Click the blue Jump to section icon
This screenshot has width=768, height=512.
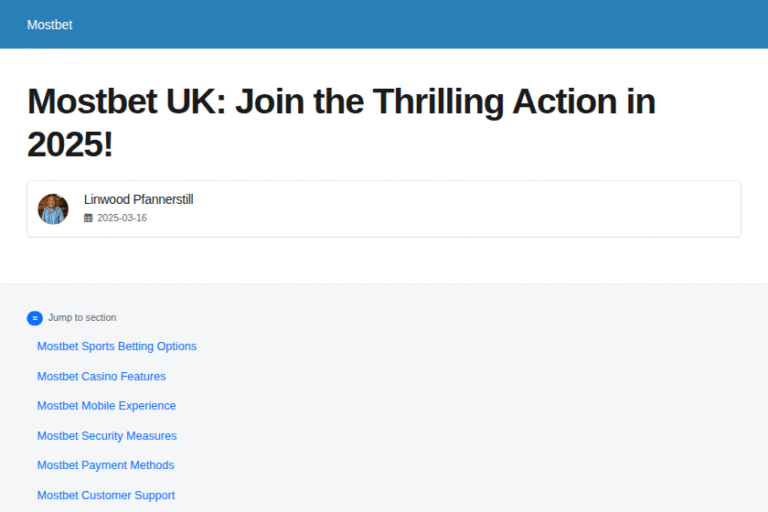(35, 318)
